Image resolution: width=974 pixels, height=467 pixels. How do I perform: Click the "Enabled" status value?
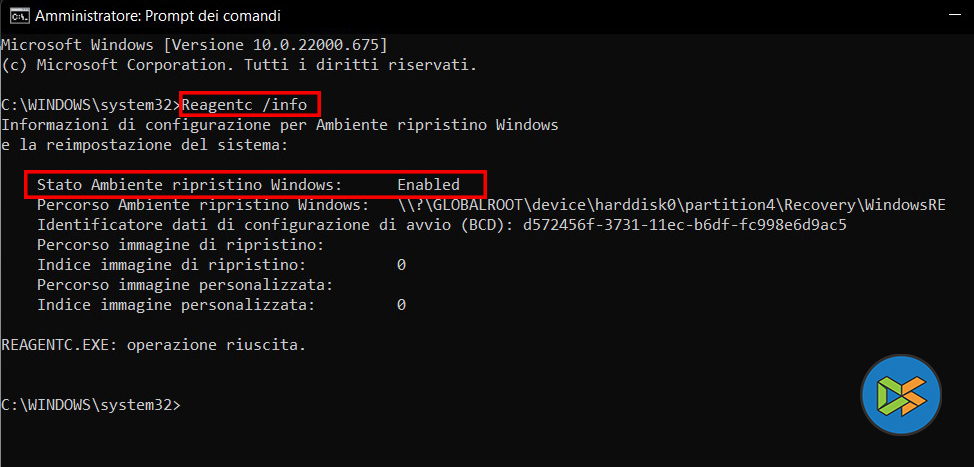tap(428, 185)
